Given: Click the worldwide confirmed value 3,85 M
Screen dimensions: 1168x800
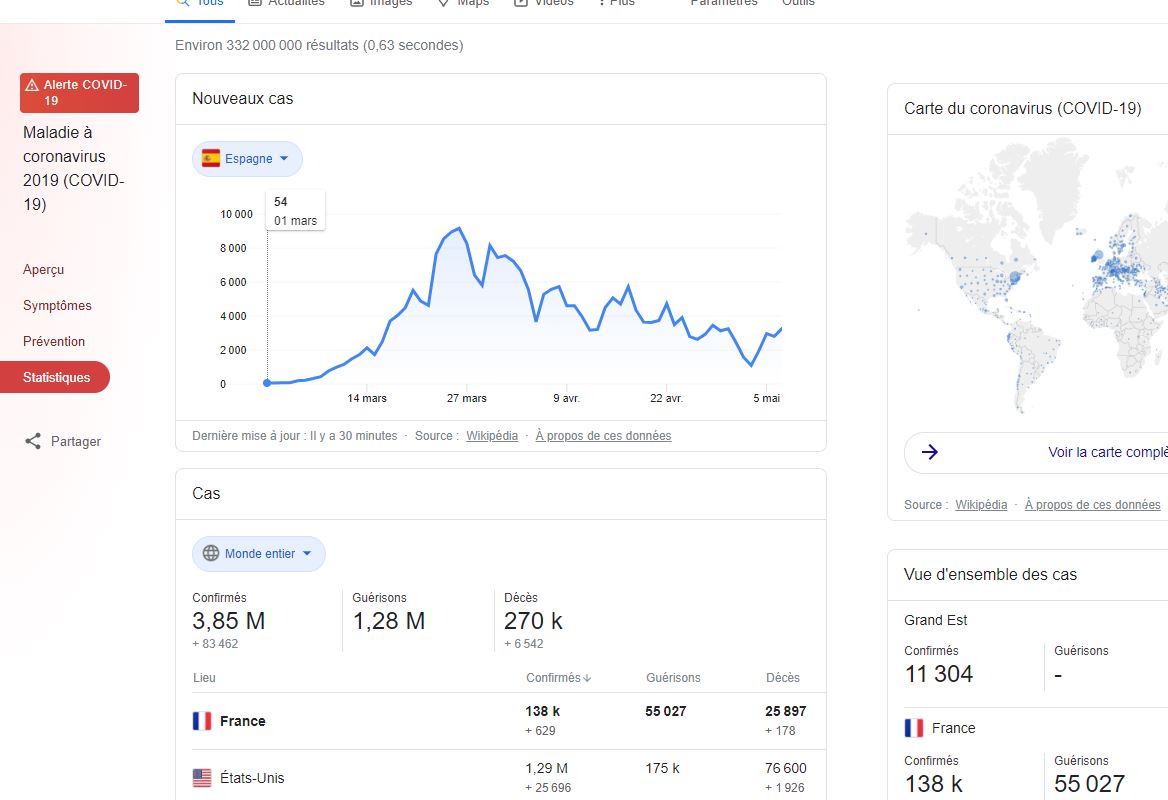Looking at the screenshot, I should 229,620.
